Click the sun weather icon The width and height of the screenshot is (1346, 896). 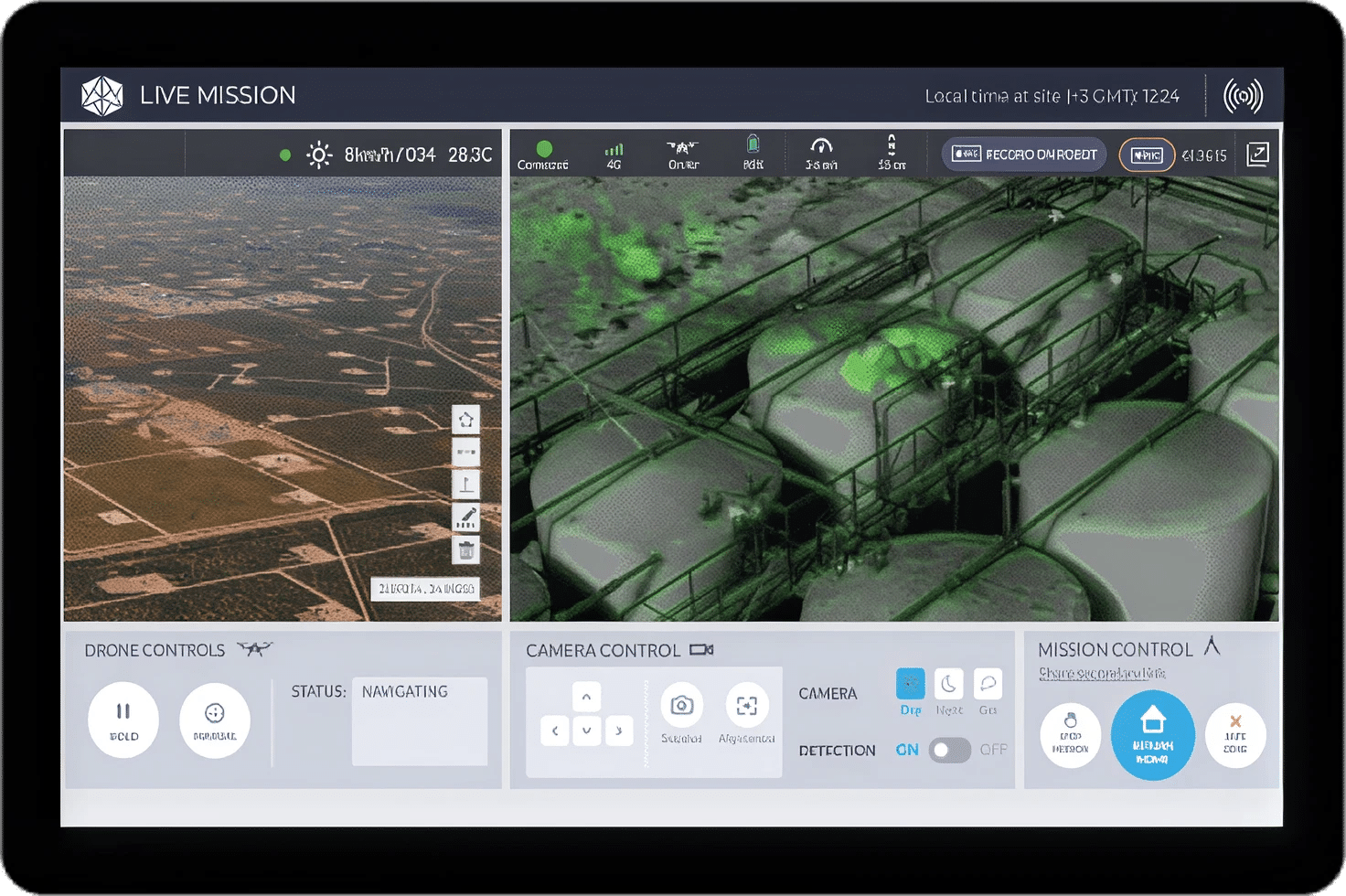point(319,155)
